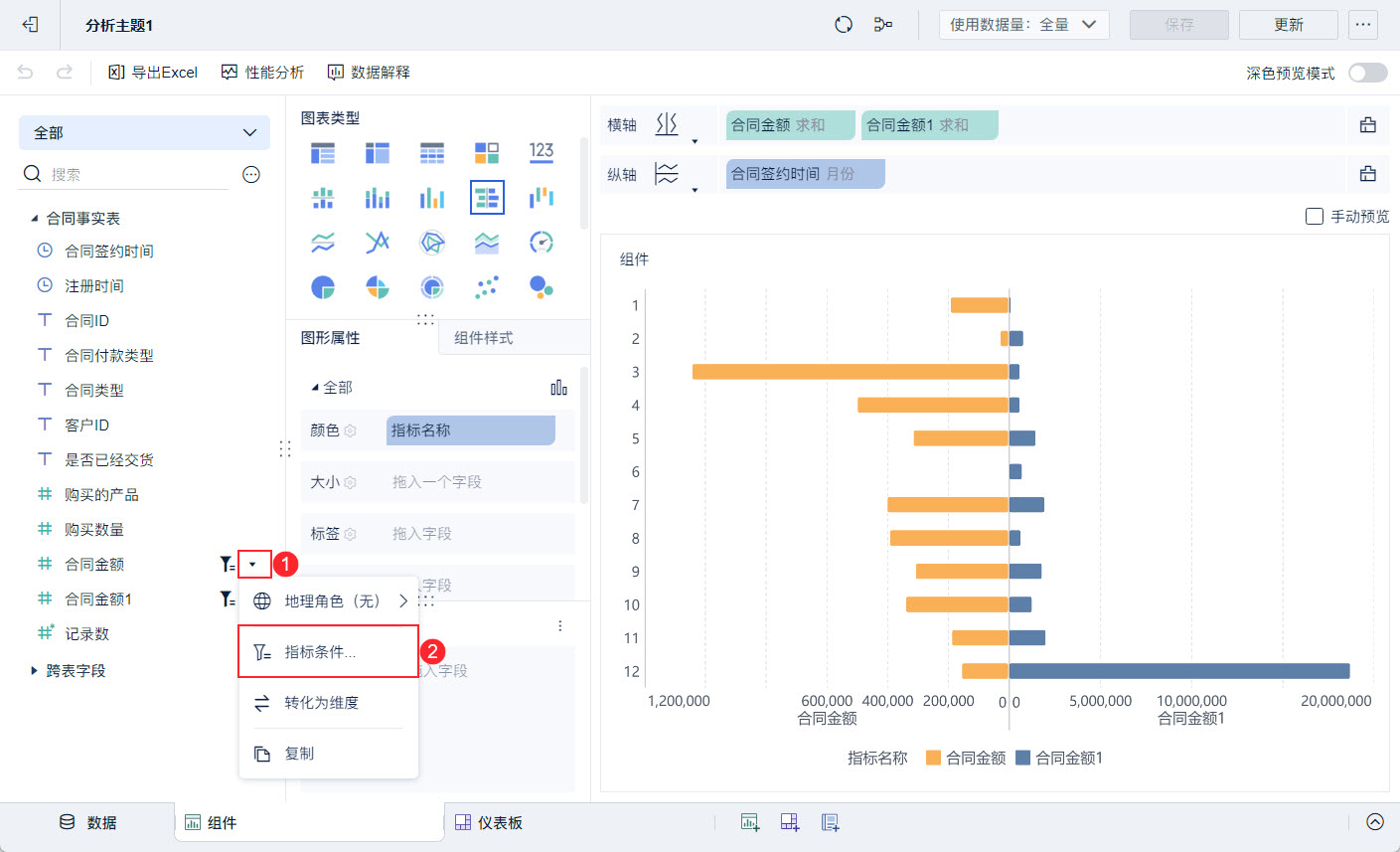The width and height of the screenshot is (1400, 852).
Task: Select the multi-series column chart type
Action: [432, 198]
